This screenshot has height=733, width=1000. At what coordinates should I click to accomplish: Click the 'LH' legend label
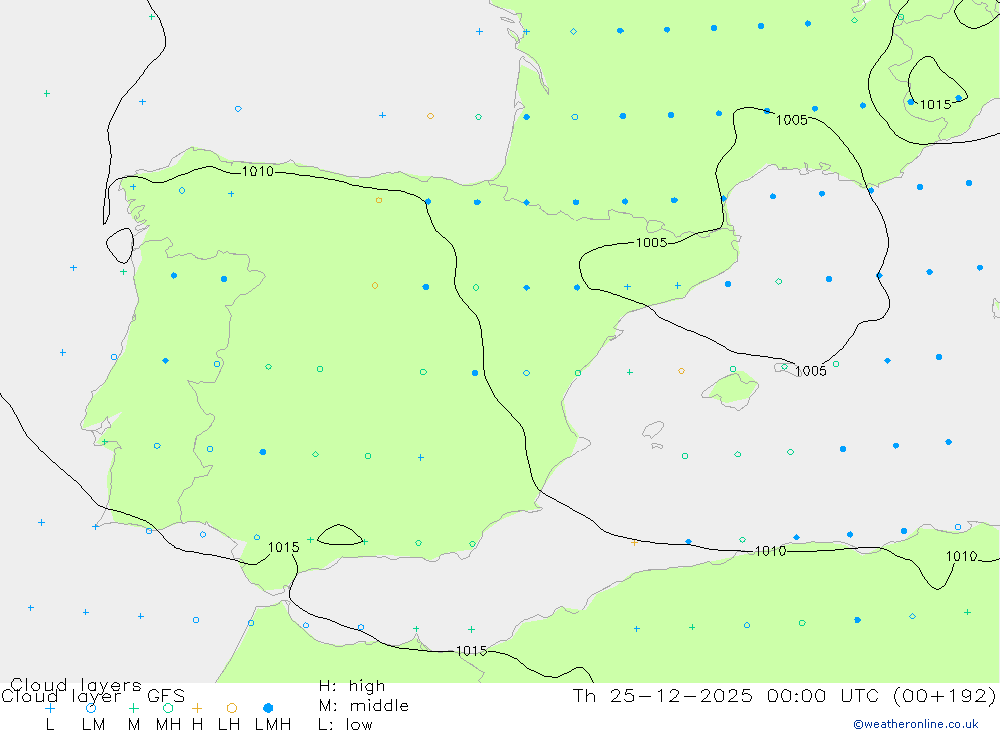coord(229,725)
